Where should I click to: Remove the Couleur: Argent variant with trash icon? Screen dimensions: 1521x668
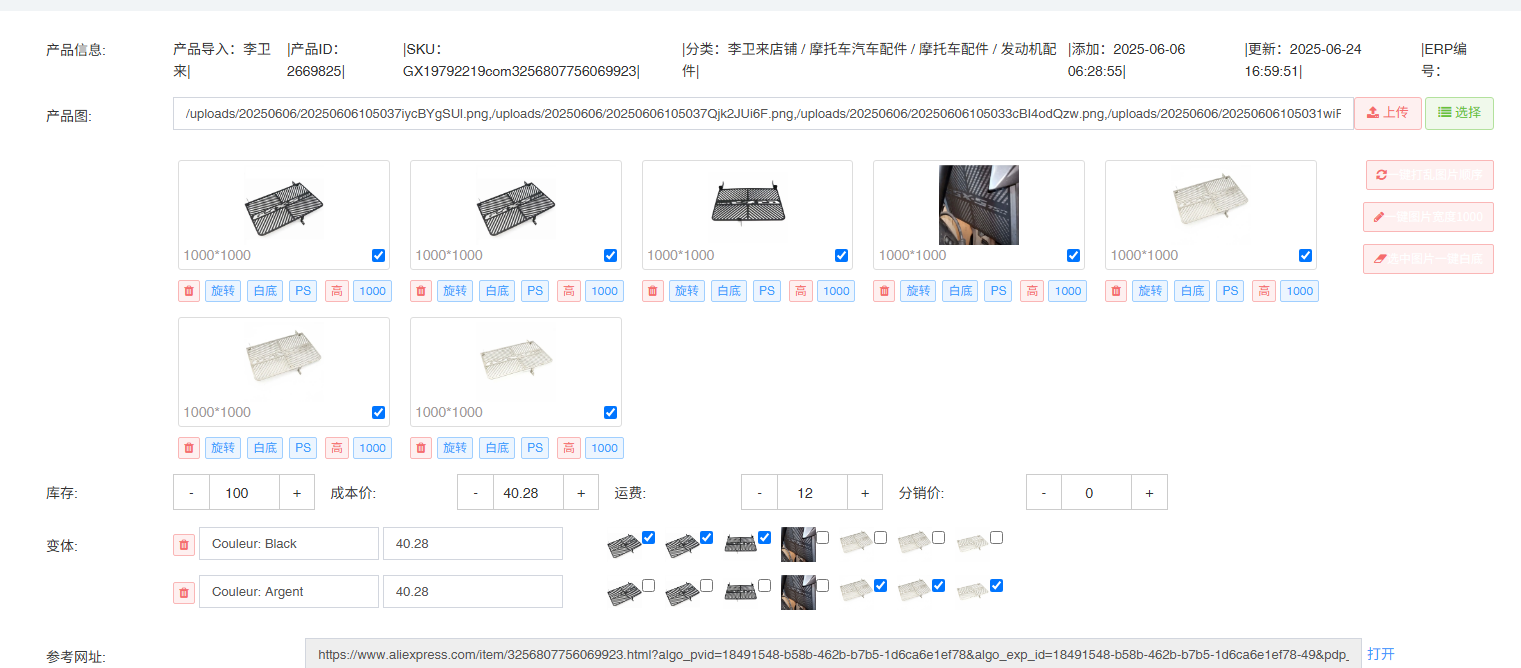point(184,592)
